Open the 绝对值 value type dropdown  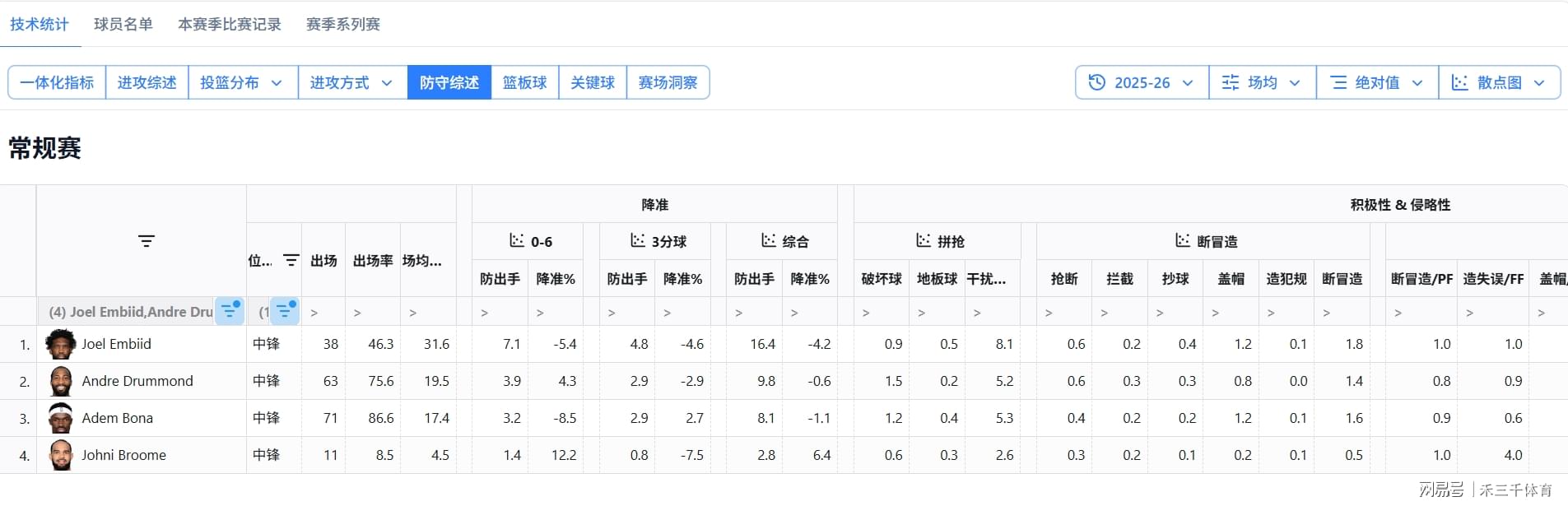coord(1377,82)
